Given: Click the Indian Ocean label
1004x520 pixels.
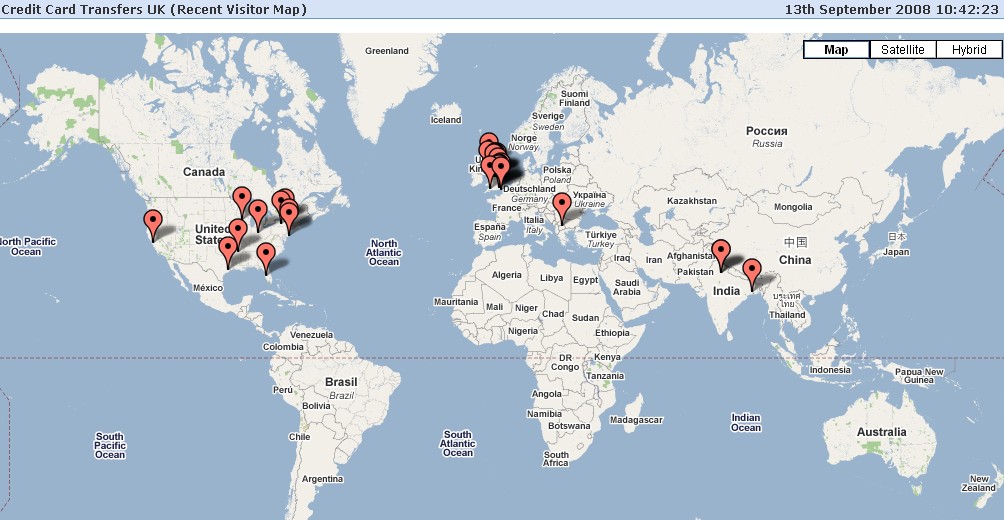Looking at the screenshot, I should pyautogui.click(x=745, y=423).
